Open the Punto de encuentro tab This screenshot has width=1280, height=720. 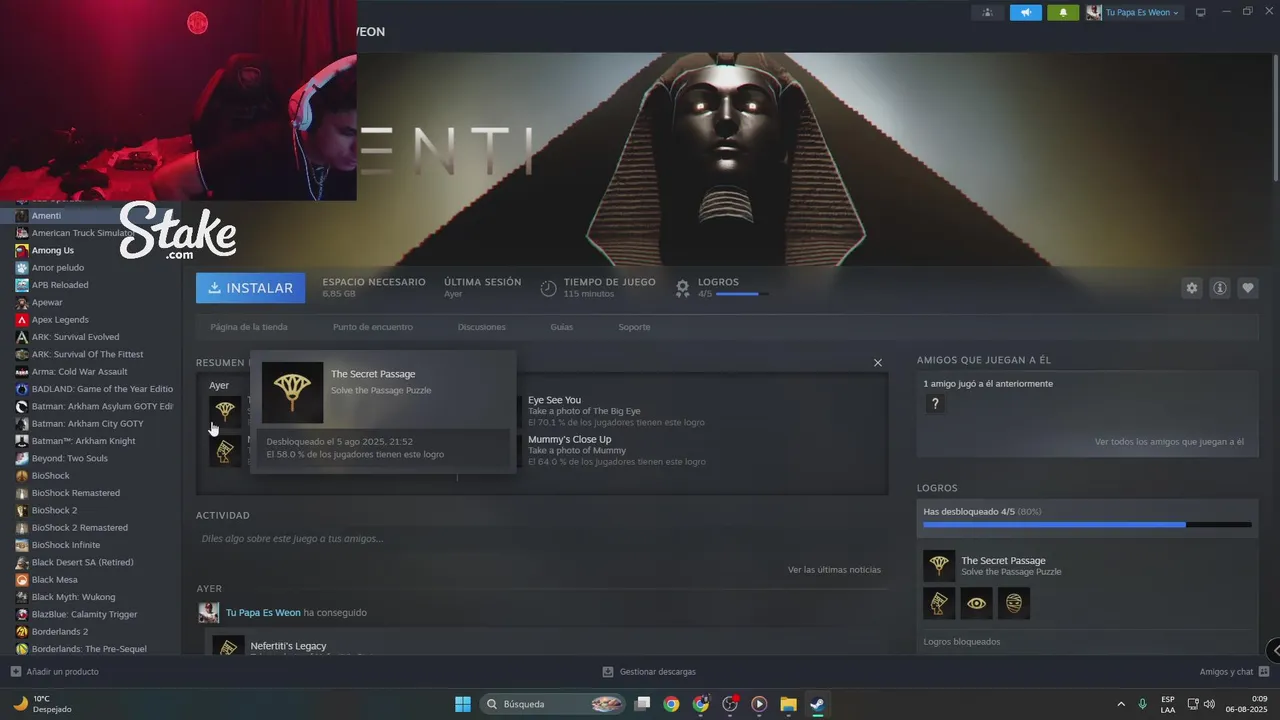(x=373, y=327)
